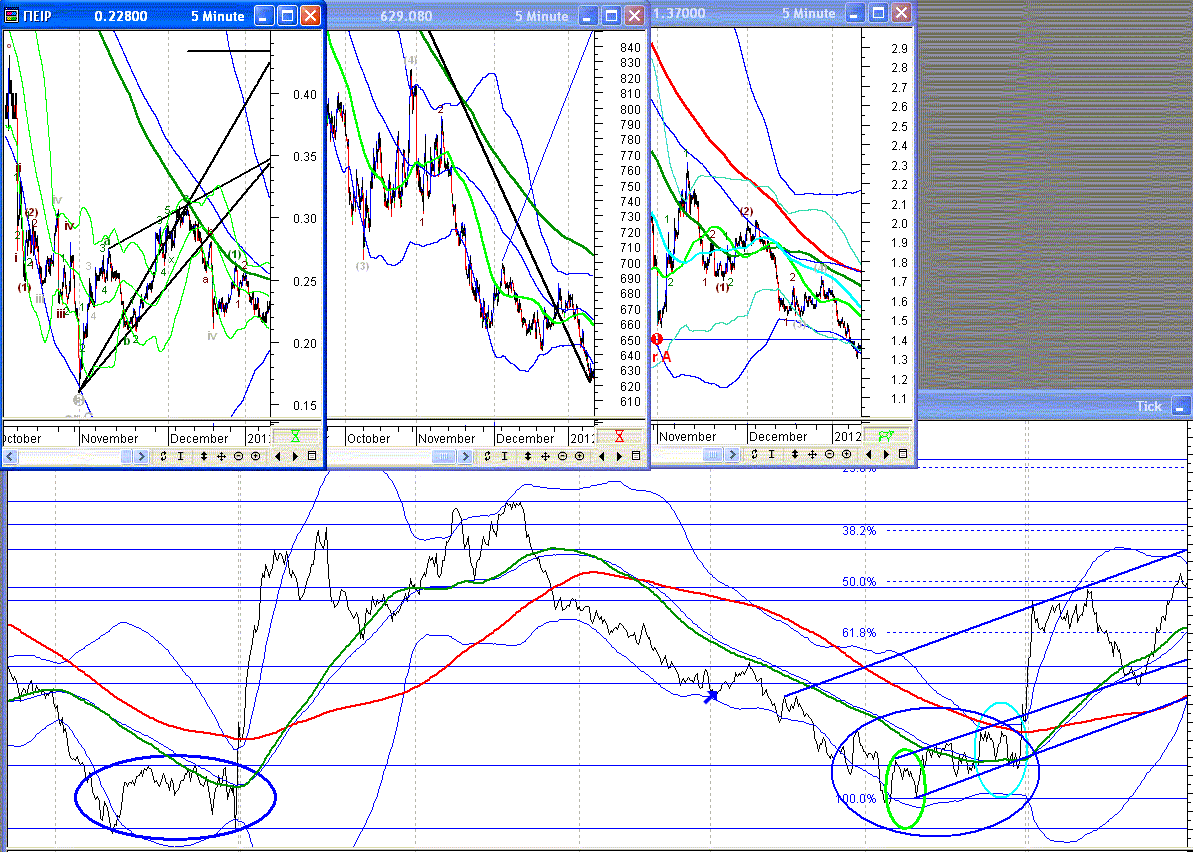This screenshot has width=1193, height=852.
Task: Minimize the Tick chart window
Action: [x=1181, y=406]
